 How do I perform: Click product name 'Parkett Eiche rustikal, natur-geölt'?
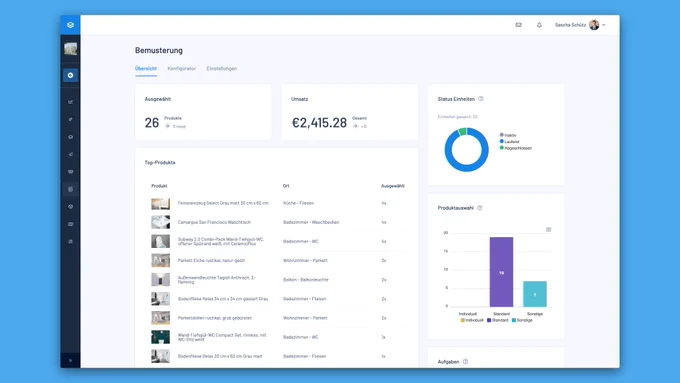(211, 260)
